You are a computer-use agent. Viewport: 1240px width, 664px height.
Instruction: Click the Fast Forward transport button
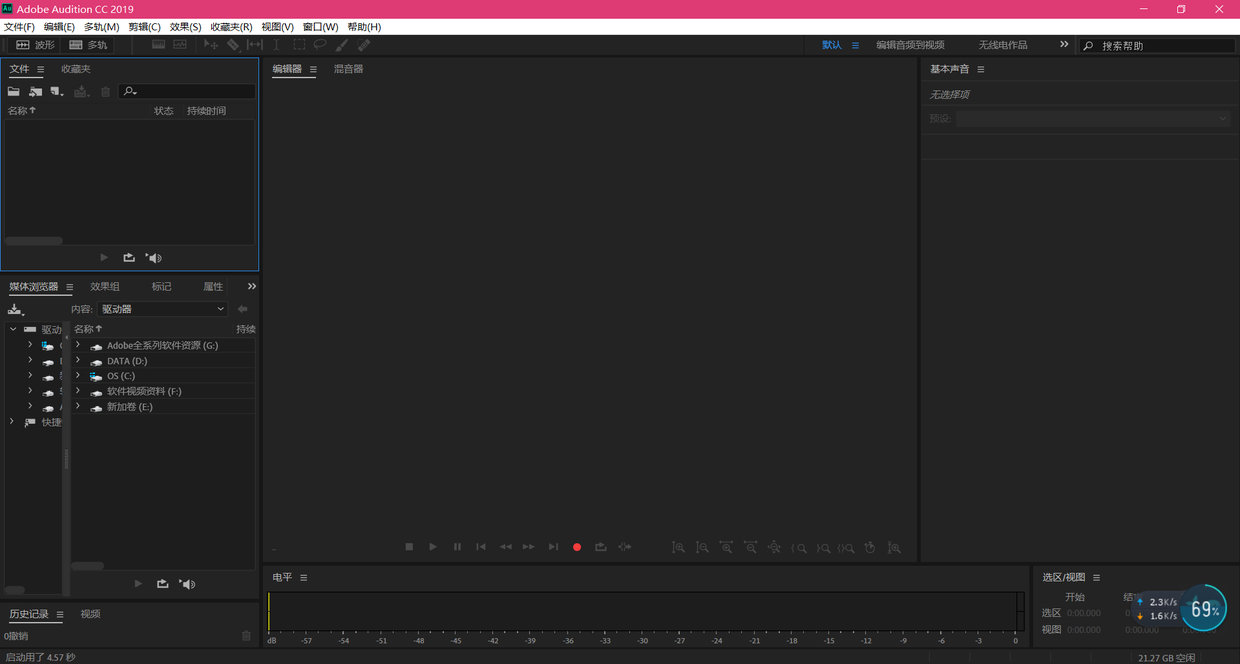coord(529,547)
